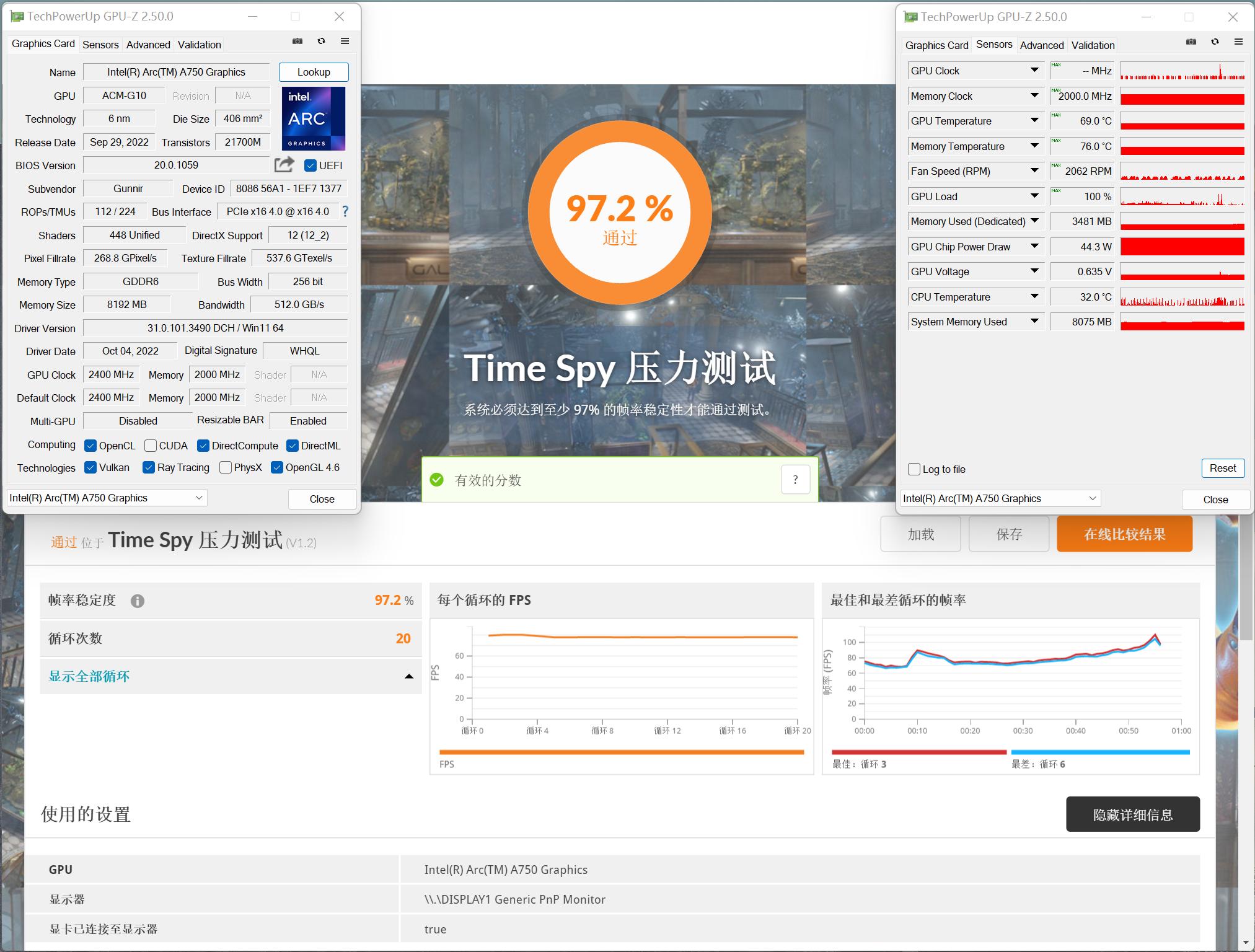Viewport: 1255px width, 952px height.
Task: Switch to the Sensors tab in left GPU-Z
Action: [x=100, y=44]
